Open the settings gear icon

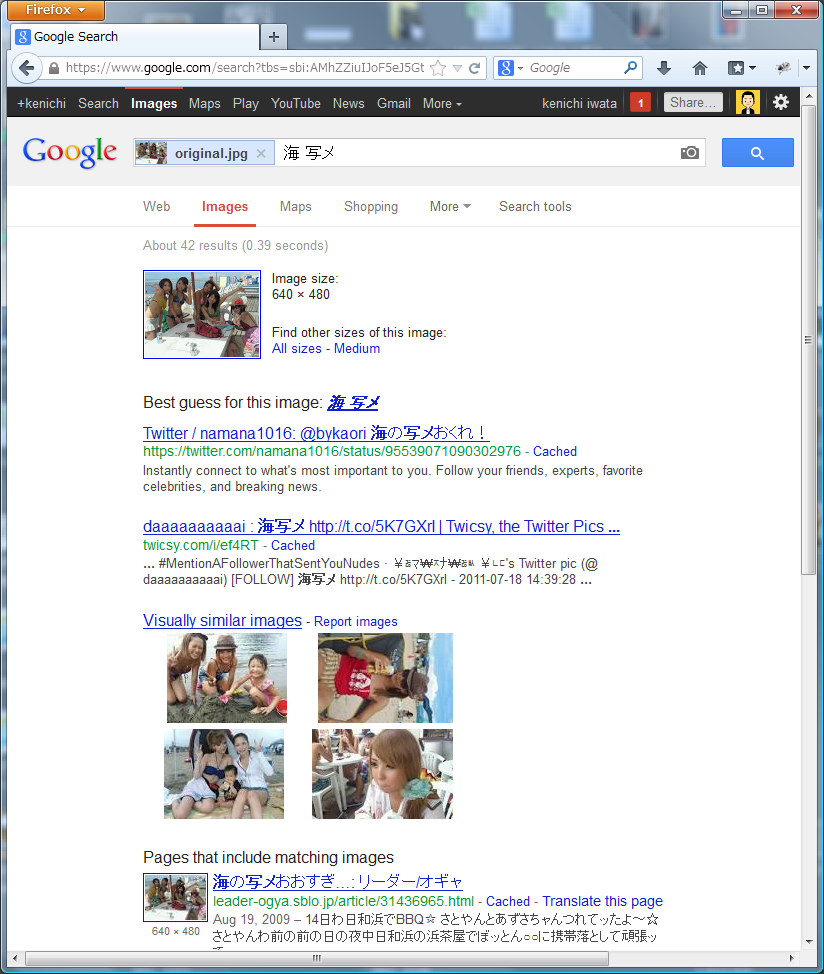point(781,102)
